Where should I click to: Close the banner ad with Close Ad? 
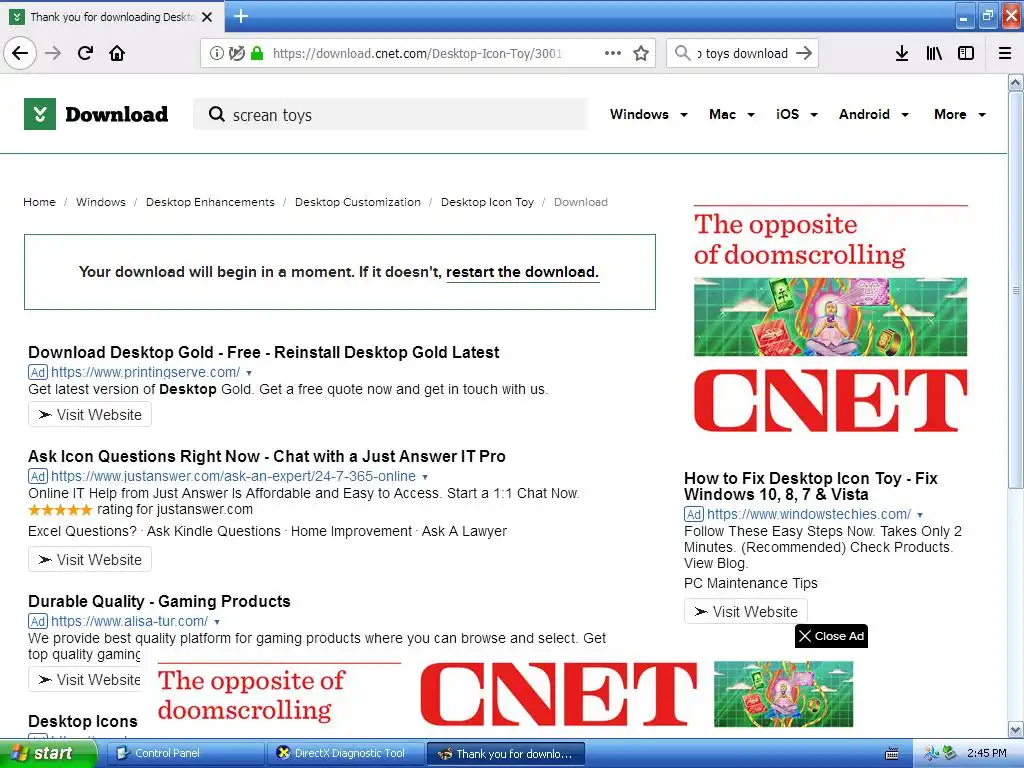coord(831,636)
